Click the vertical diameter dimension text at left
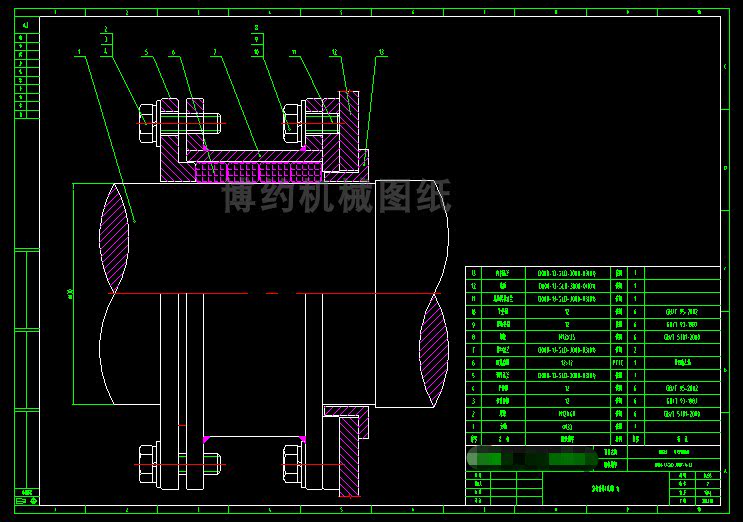The image size is (743, 522). point(71,294)
